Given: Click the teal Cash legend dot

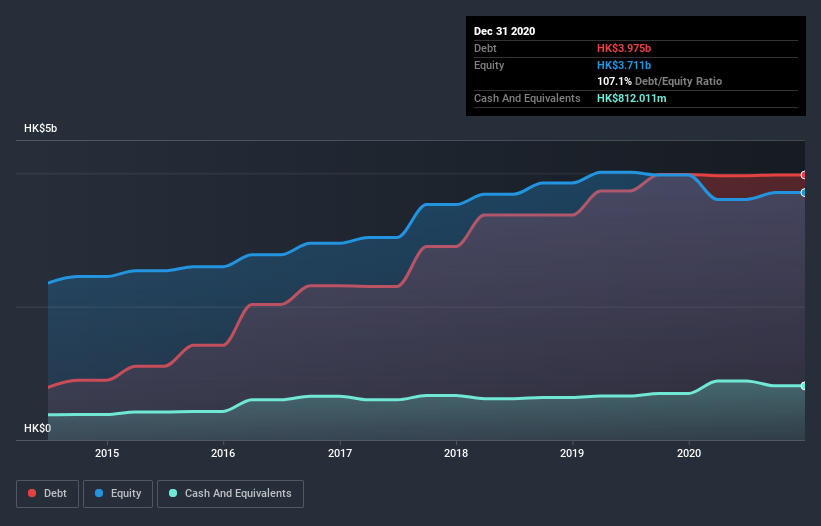Looking at the screenshot, I should 173,493.
